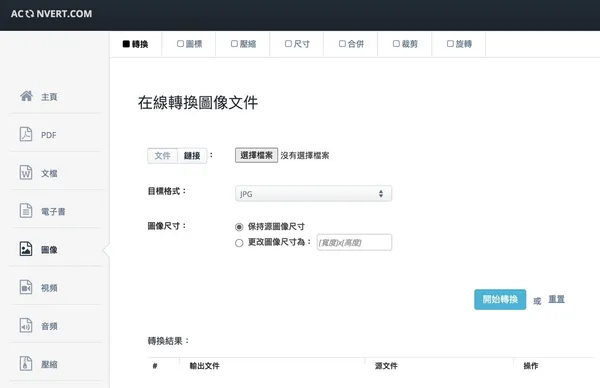The height and width of the screenshot is (388, 600).
Task: Open the archive icon (壓縮) in sidebar
Action: click(26, 364)
